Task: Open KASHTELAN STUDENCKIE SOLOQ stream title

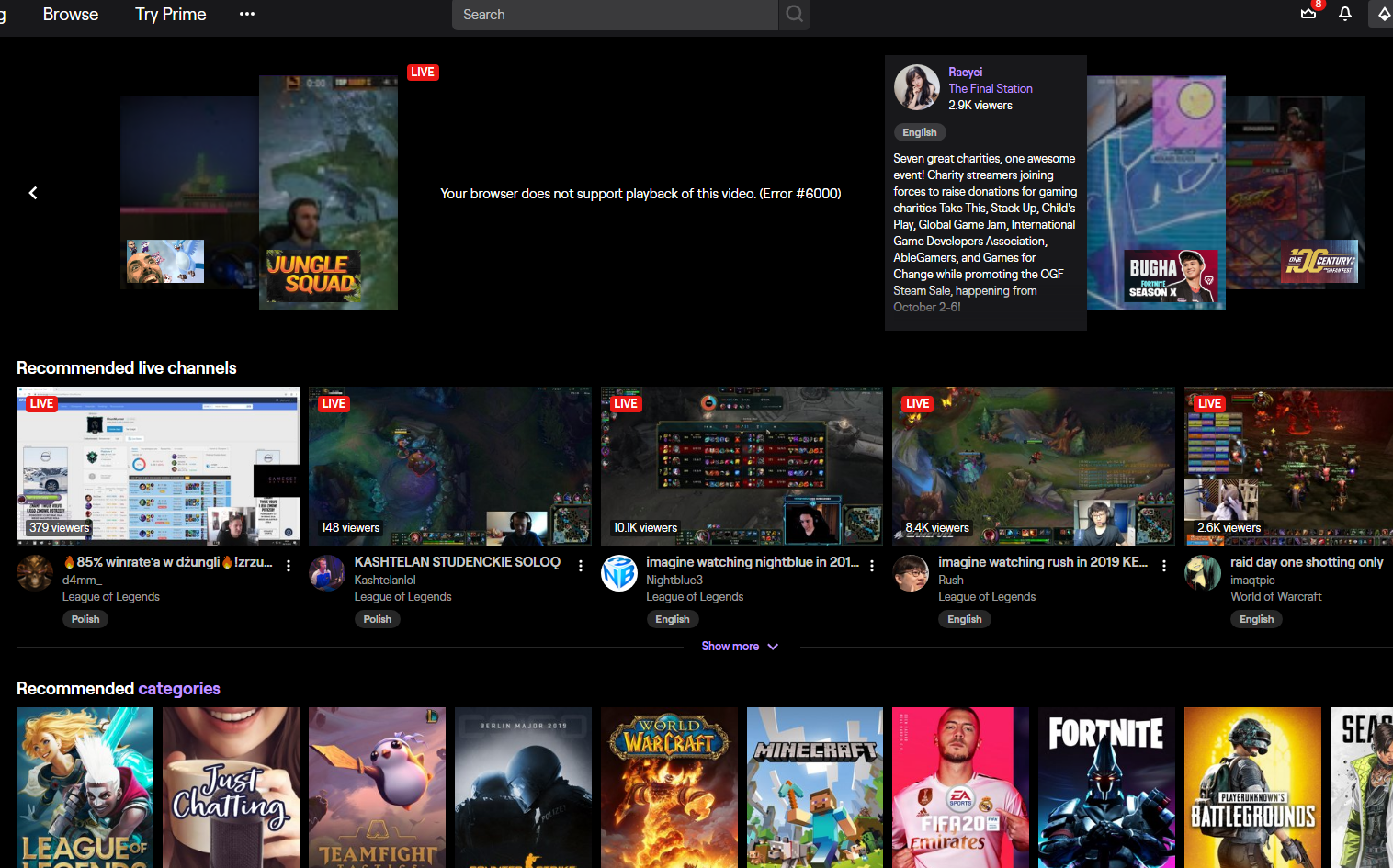Action: (x=458, y=562)
